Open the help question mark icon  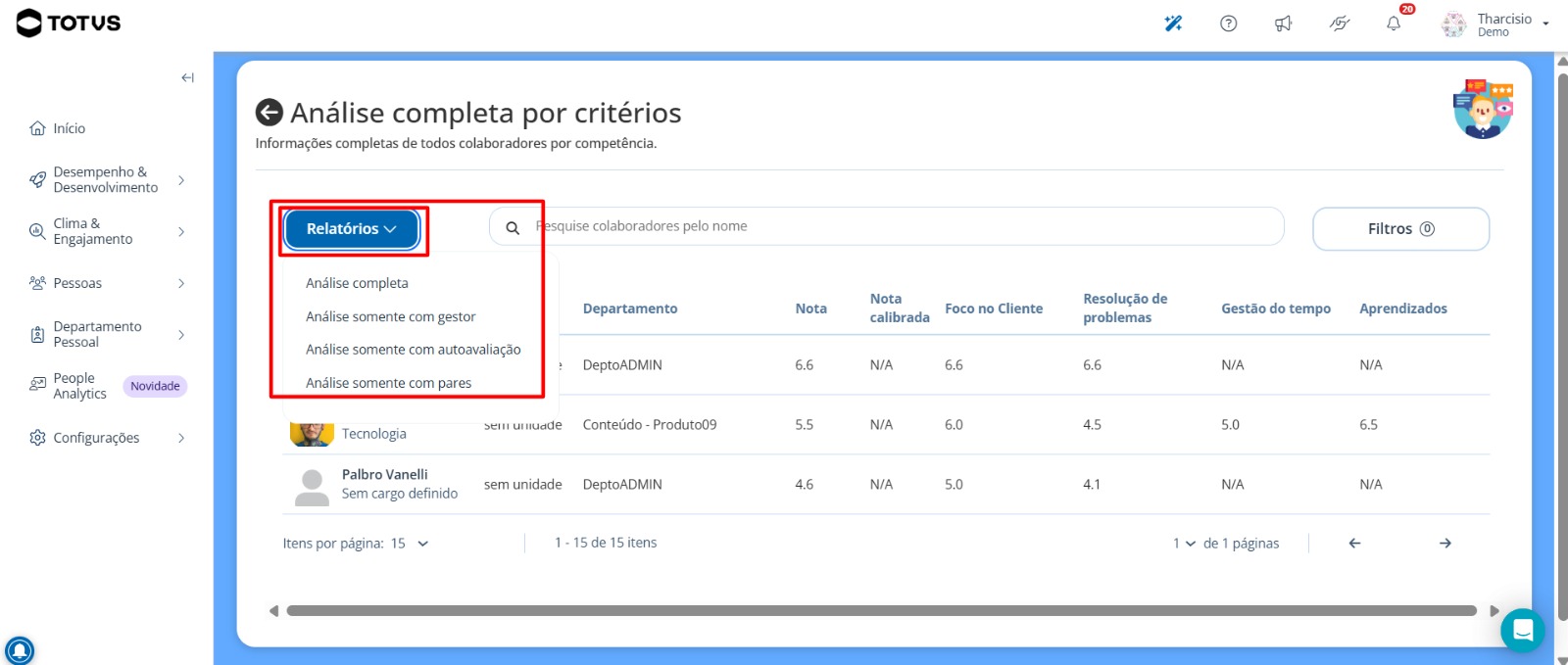click(1228, 24)
